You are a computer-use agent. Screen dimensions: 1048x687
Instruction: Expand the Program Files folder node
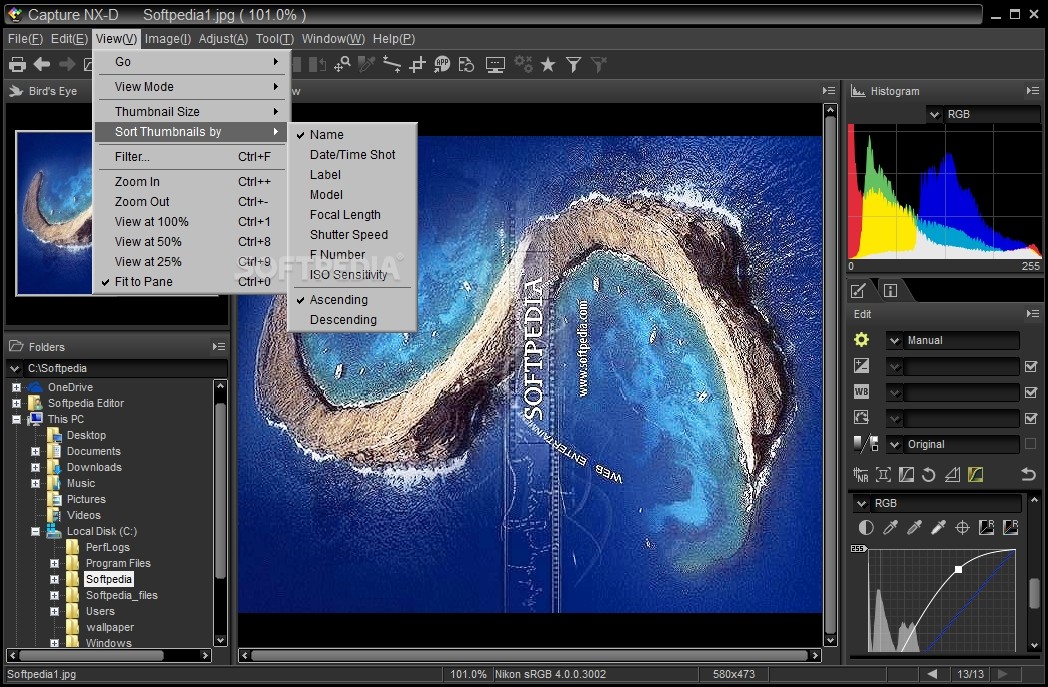[x=55, y=563]
